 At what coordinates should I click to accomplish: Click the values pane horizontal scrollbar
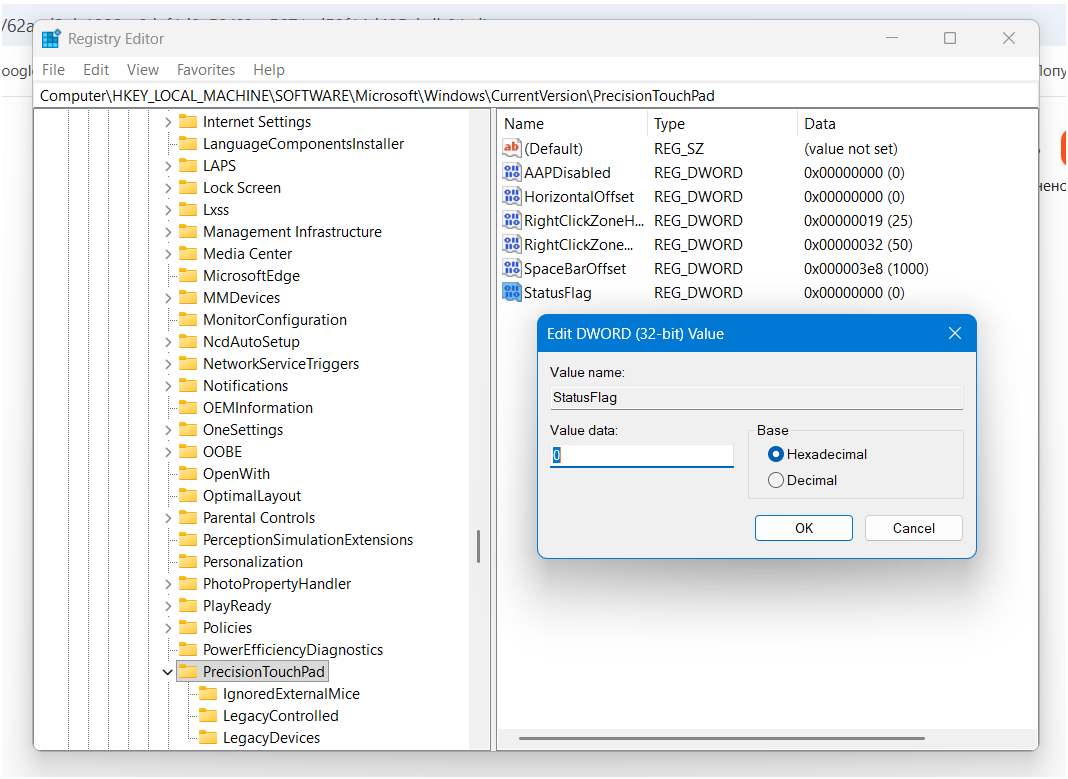(721, 738)
